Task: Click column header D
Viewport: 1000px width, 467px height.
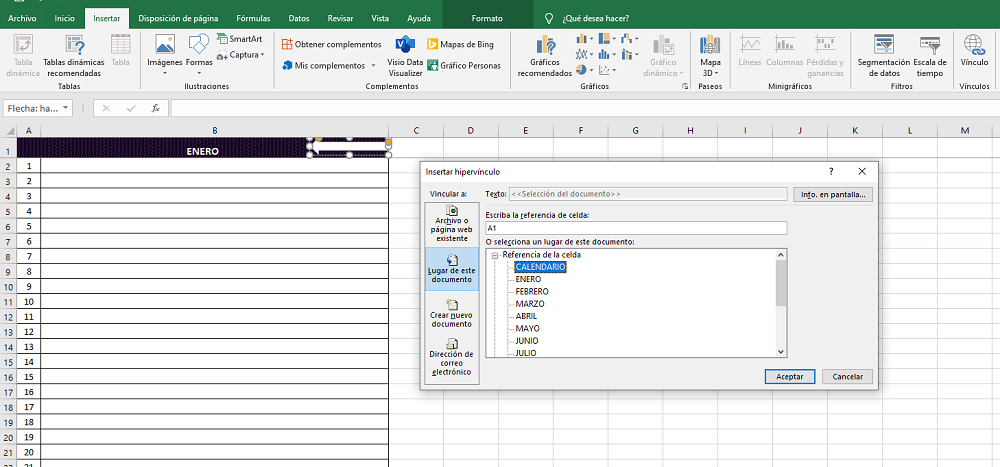Action: pos(471,131)
